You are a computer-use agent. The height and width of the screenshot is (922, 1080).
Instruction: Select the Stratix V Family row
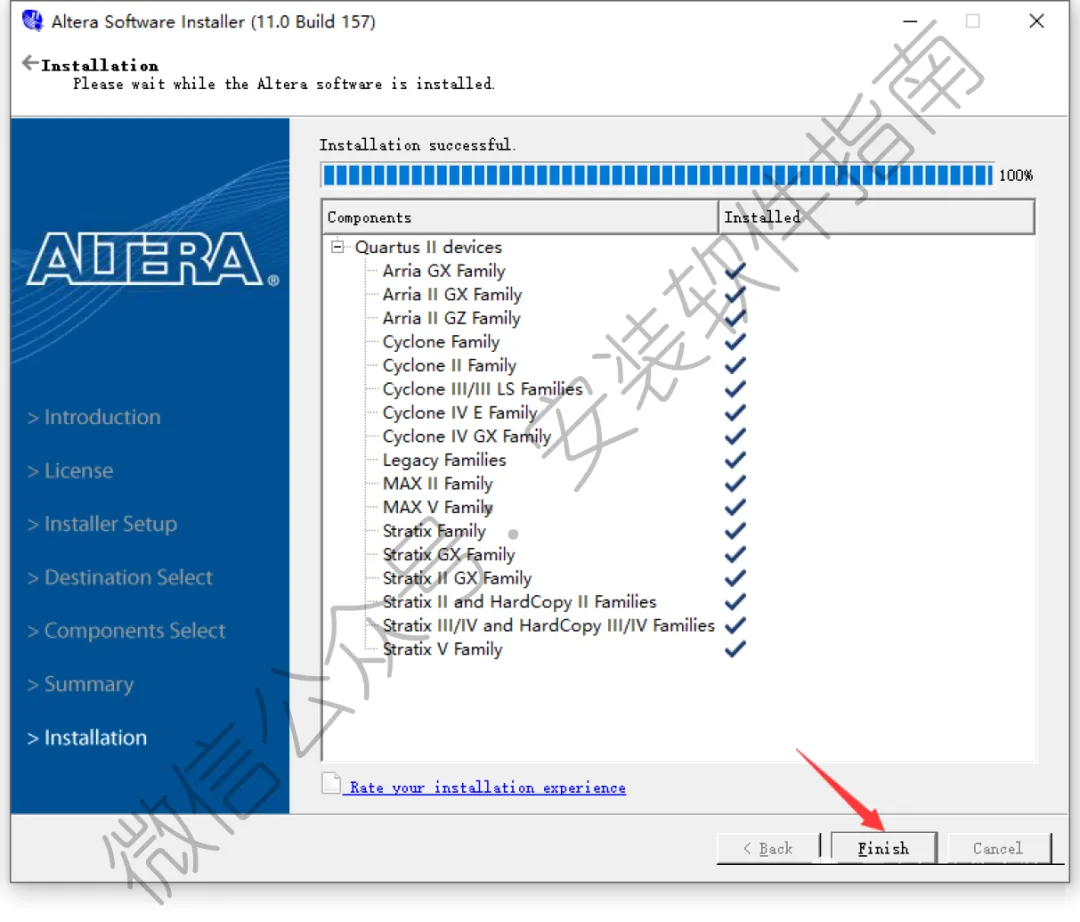pos(443,649)
